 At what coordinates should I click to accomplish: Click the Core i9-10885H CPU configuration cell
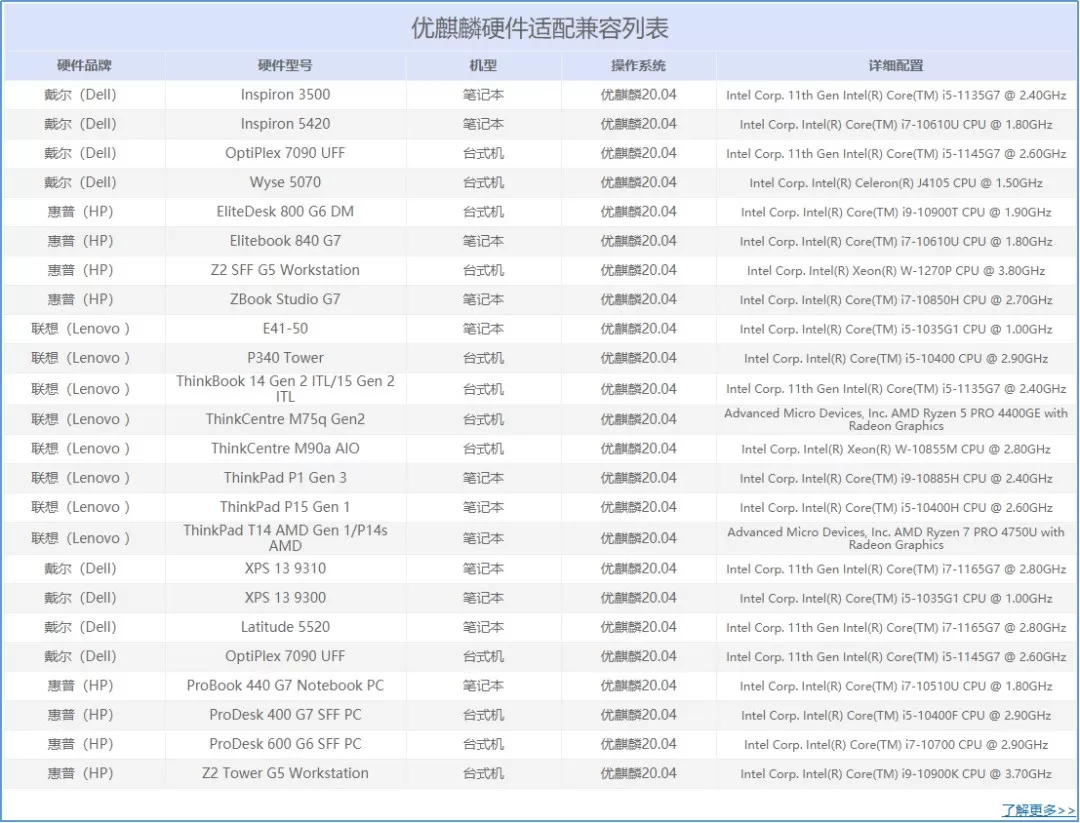click(x=896, y=479)
